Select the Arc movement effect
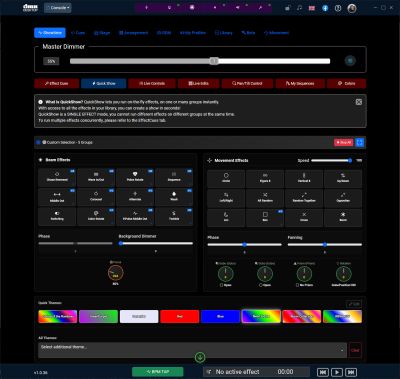Image resolution: width=400 pixels, height=379 pixels. (226, 218)
